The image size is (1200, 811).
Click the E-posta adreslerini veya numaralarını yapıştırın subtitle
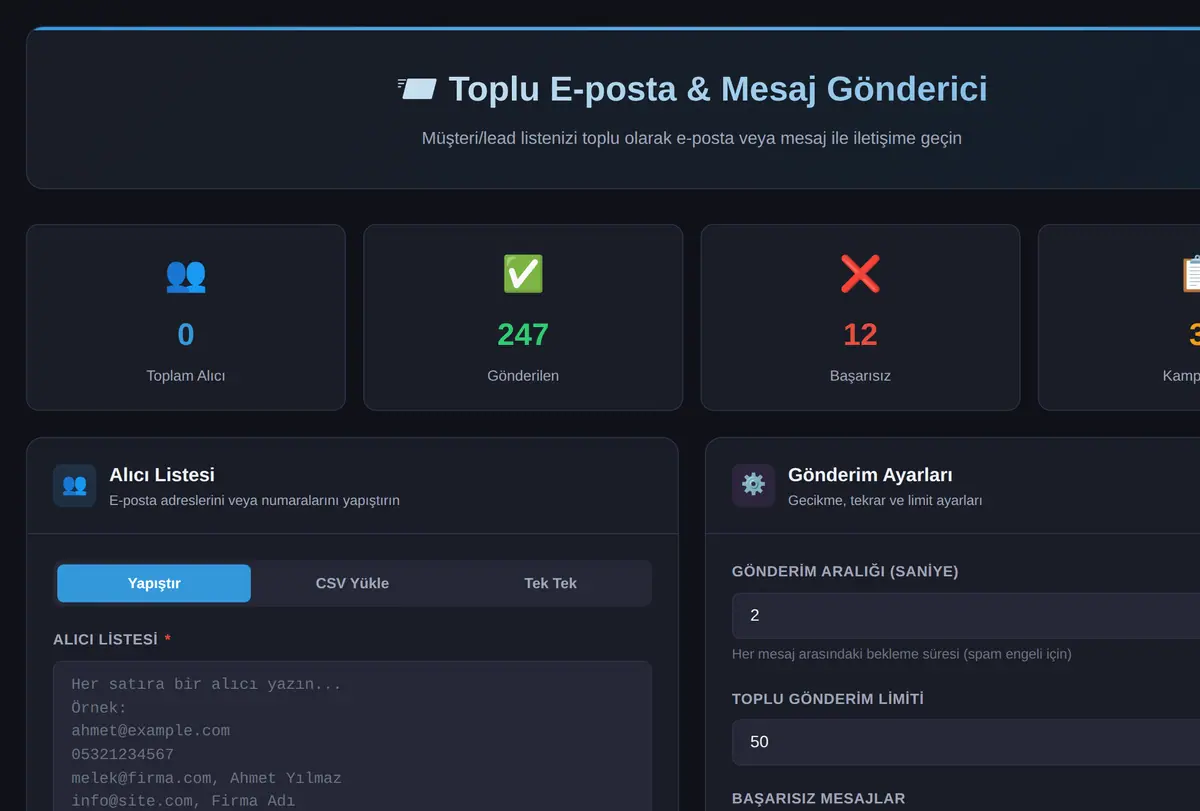point(254,500)
